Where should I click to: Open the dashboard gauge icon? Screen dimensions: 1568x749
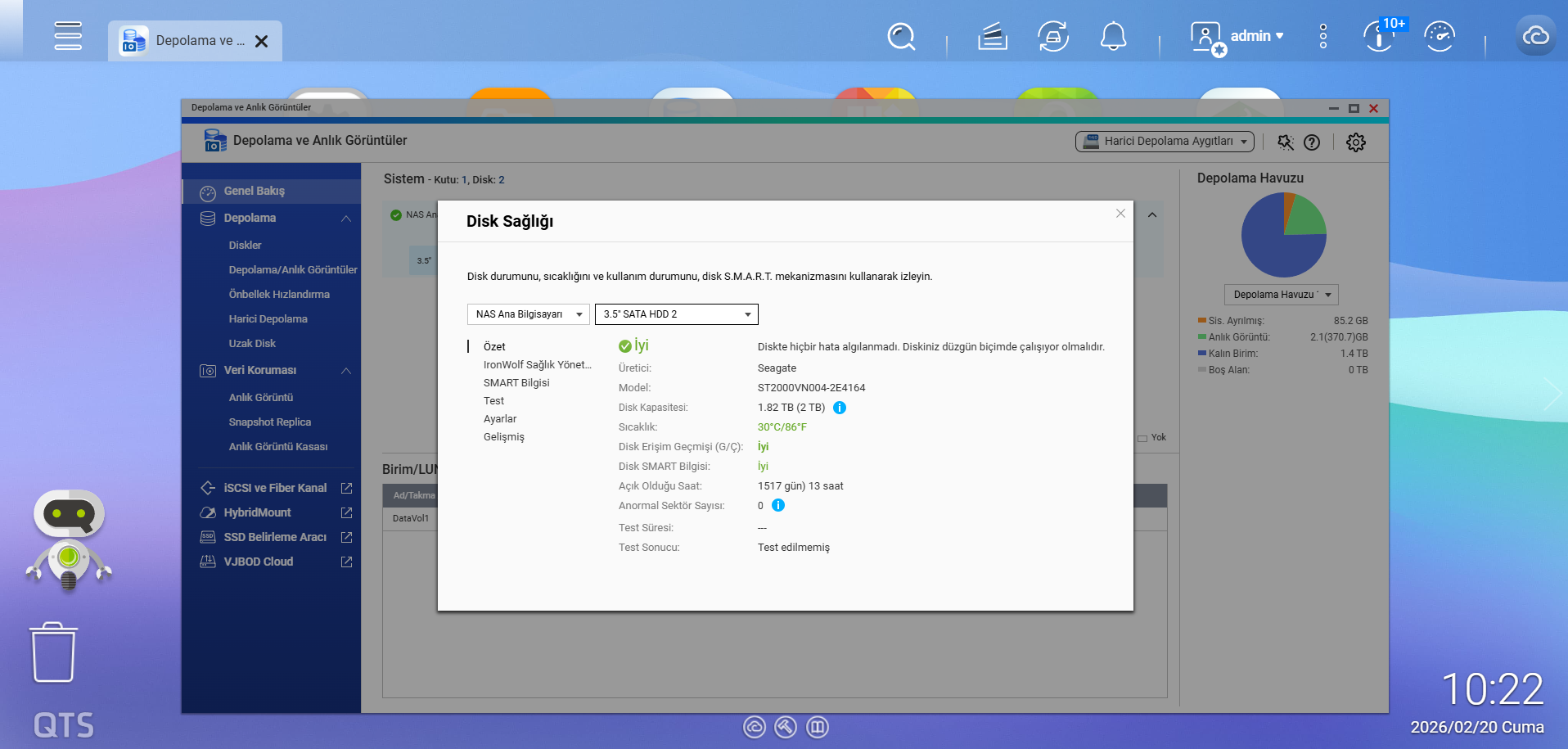click(x=1440, y=37)
